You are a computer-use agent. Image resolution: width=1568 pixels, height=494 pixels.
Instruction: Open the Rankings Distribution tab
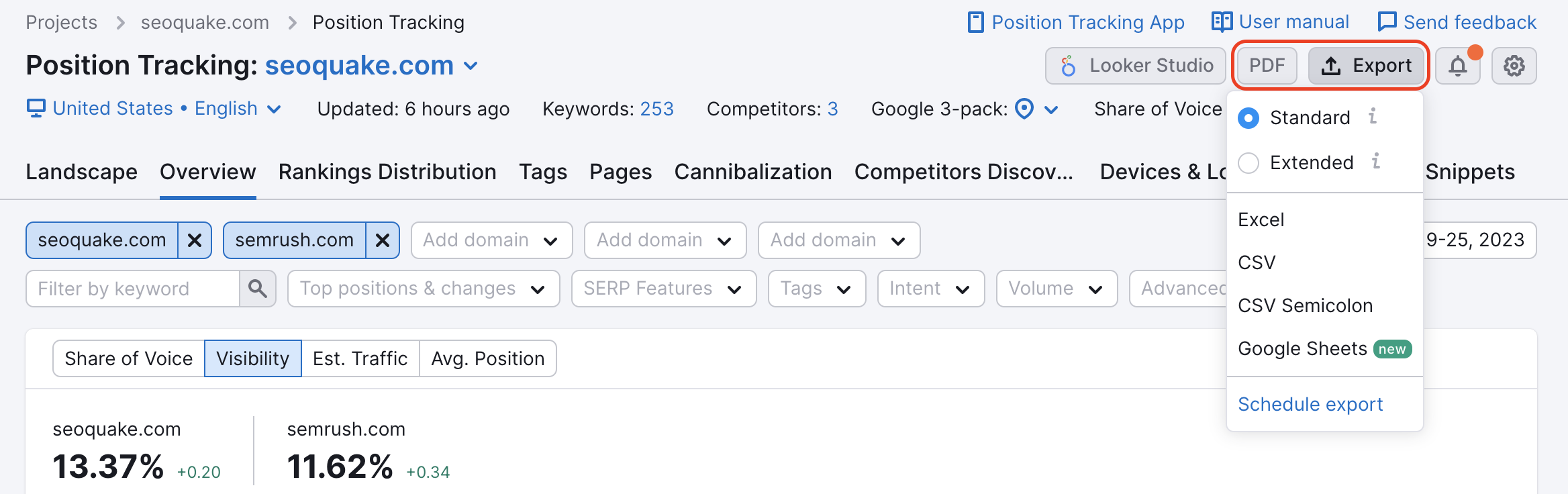387,172
